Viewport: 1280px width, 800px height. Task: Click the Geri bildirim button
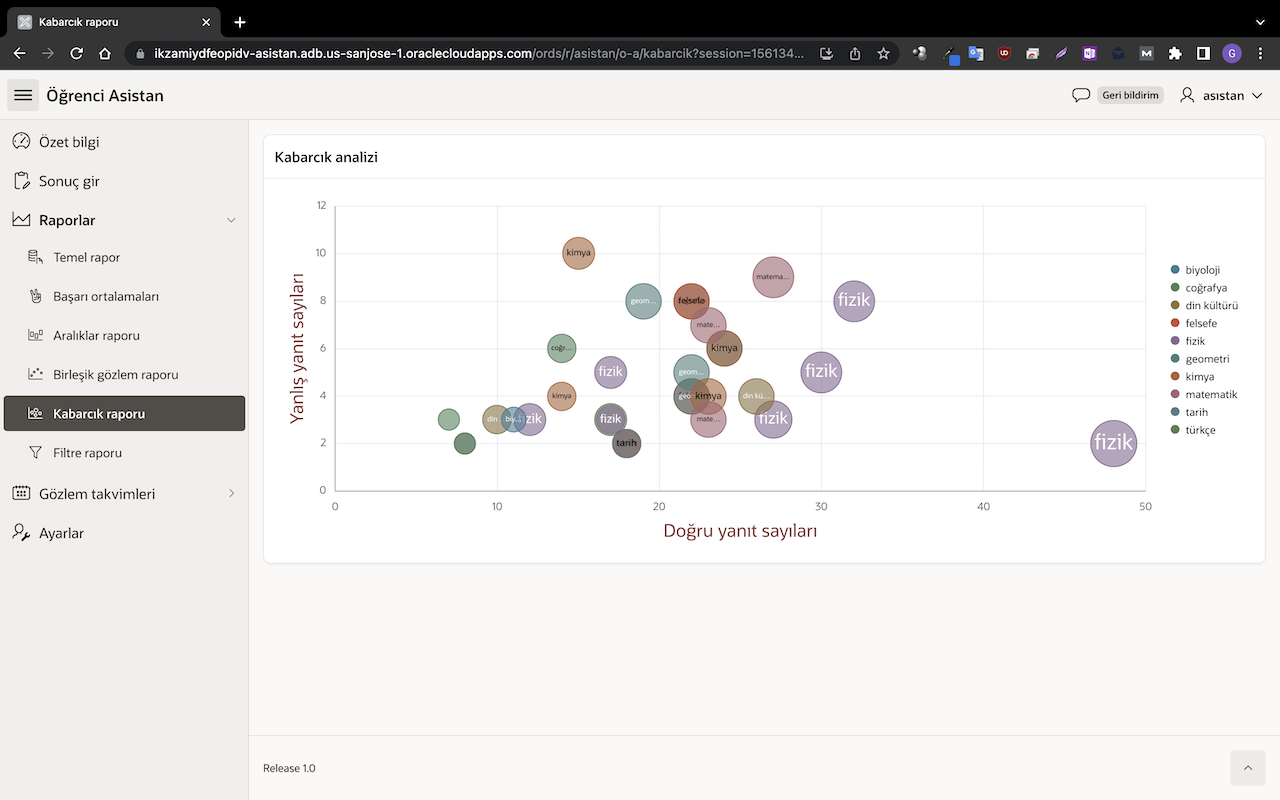[1130, 95]
